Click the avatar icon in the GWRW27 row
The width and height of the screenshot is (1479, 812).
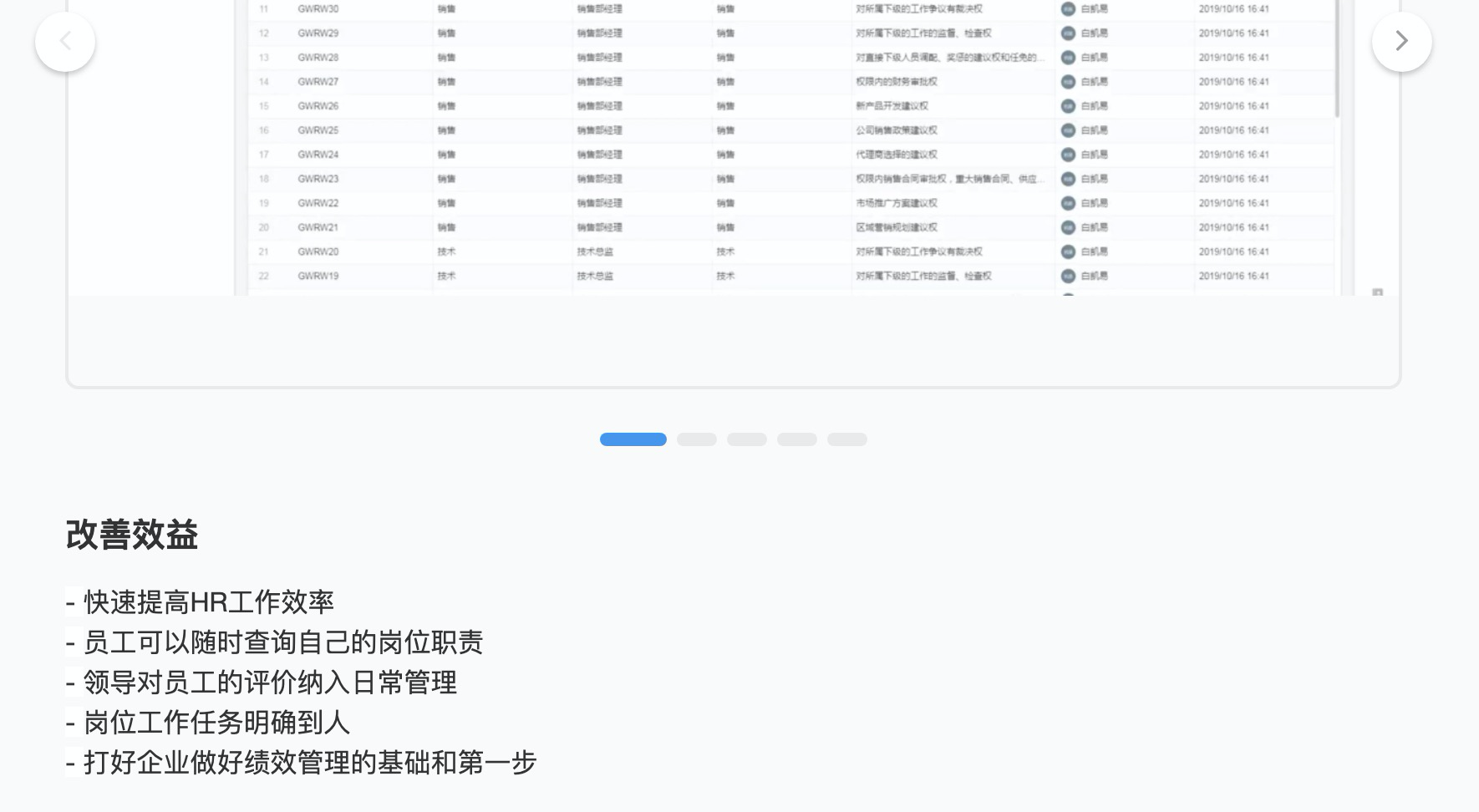(1068, 82)
